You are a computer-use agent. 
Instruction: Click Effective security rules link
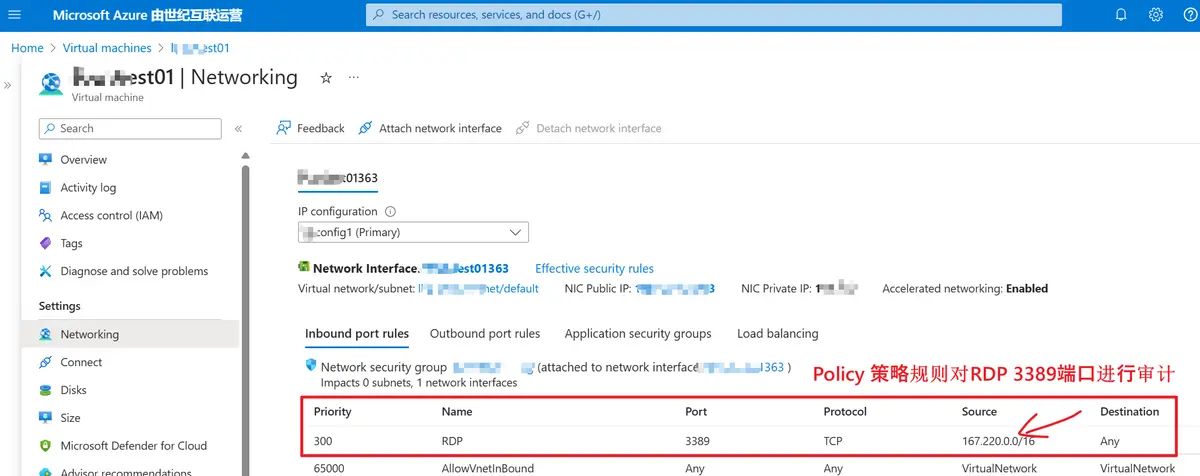pos(594,269)
